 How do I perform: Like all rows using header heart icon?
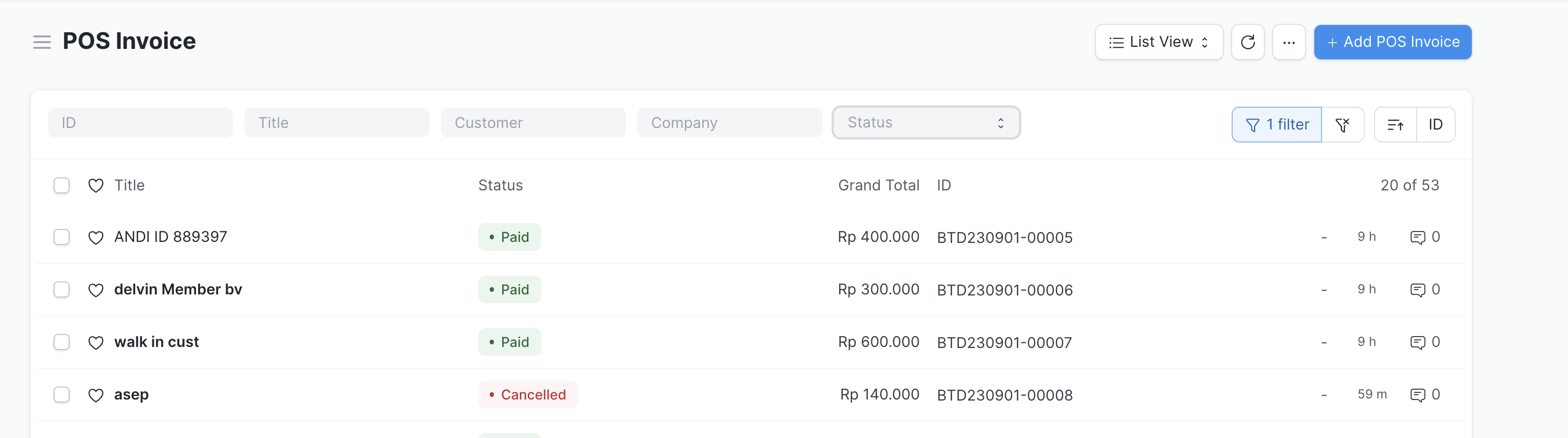(96, 186)
